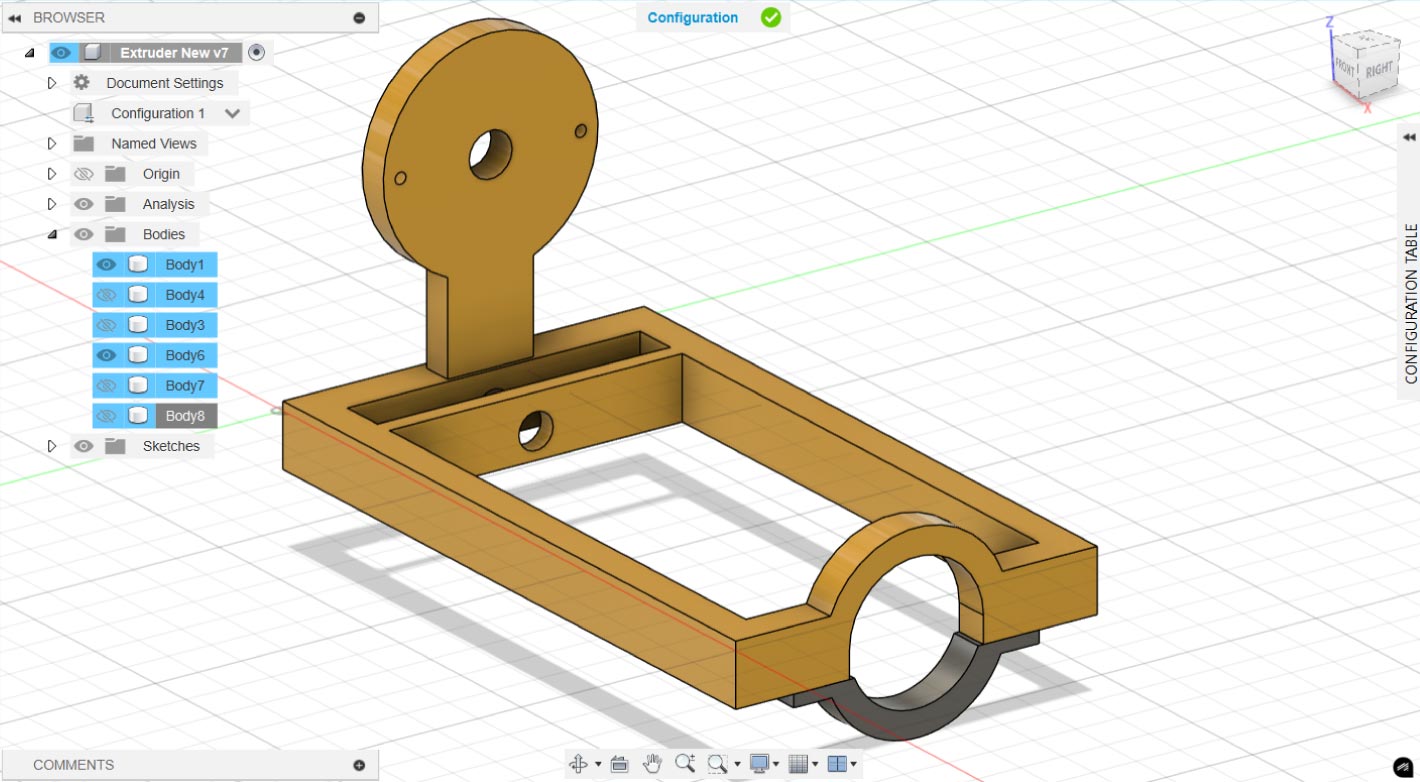The image size is (1420, 782).
Task: Hide the Analysis folder via eye icon
Action: [84, 204]
